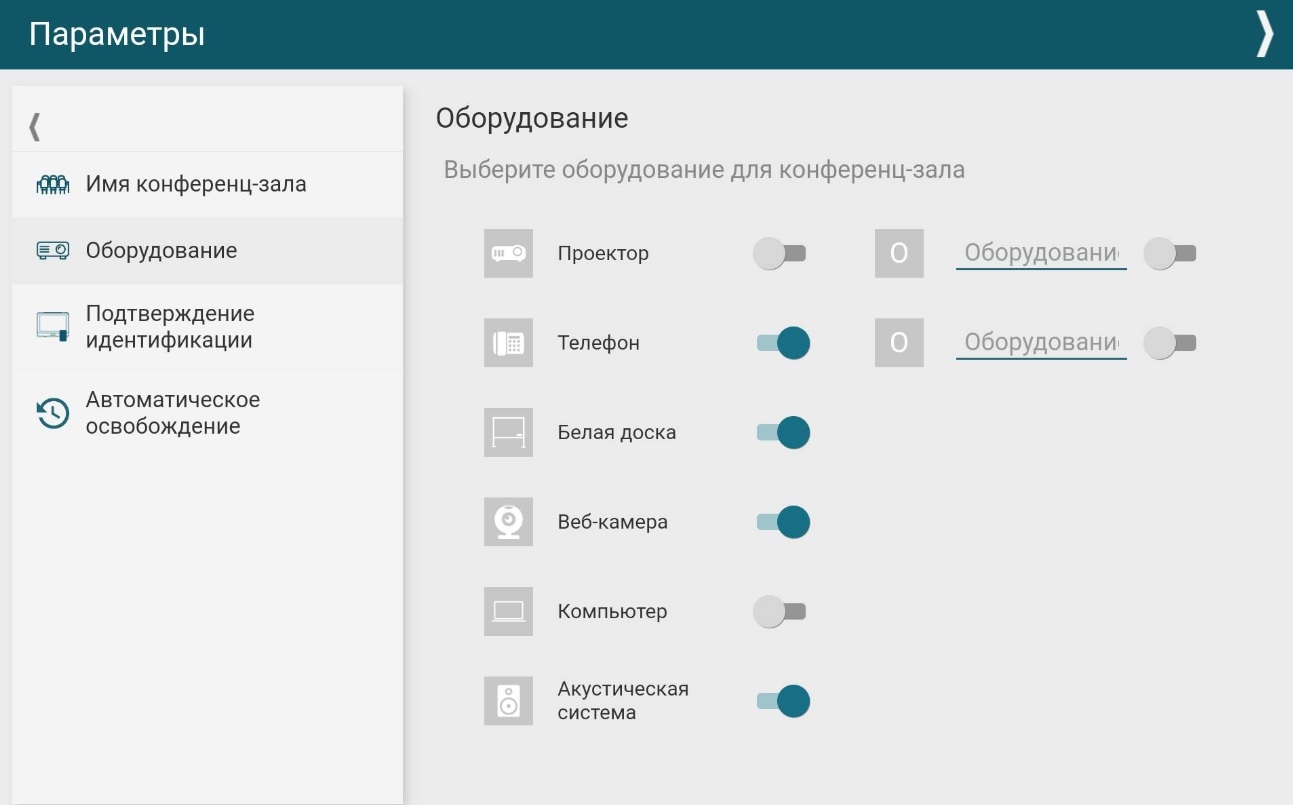The image size is (1293, 805).
Task: Click the Веб-камера label
Action: click(612, 522)
